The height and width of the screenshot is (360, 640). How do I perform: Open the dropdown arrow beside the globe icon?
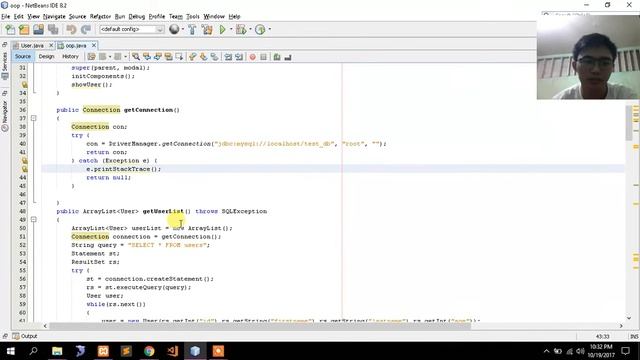point(182,29)
